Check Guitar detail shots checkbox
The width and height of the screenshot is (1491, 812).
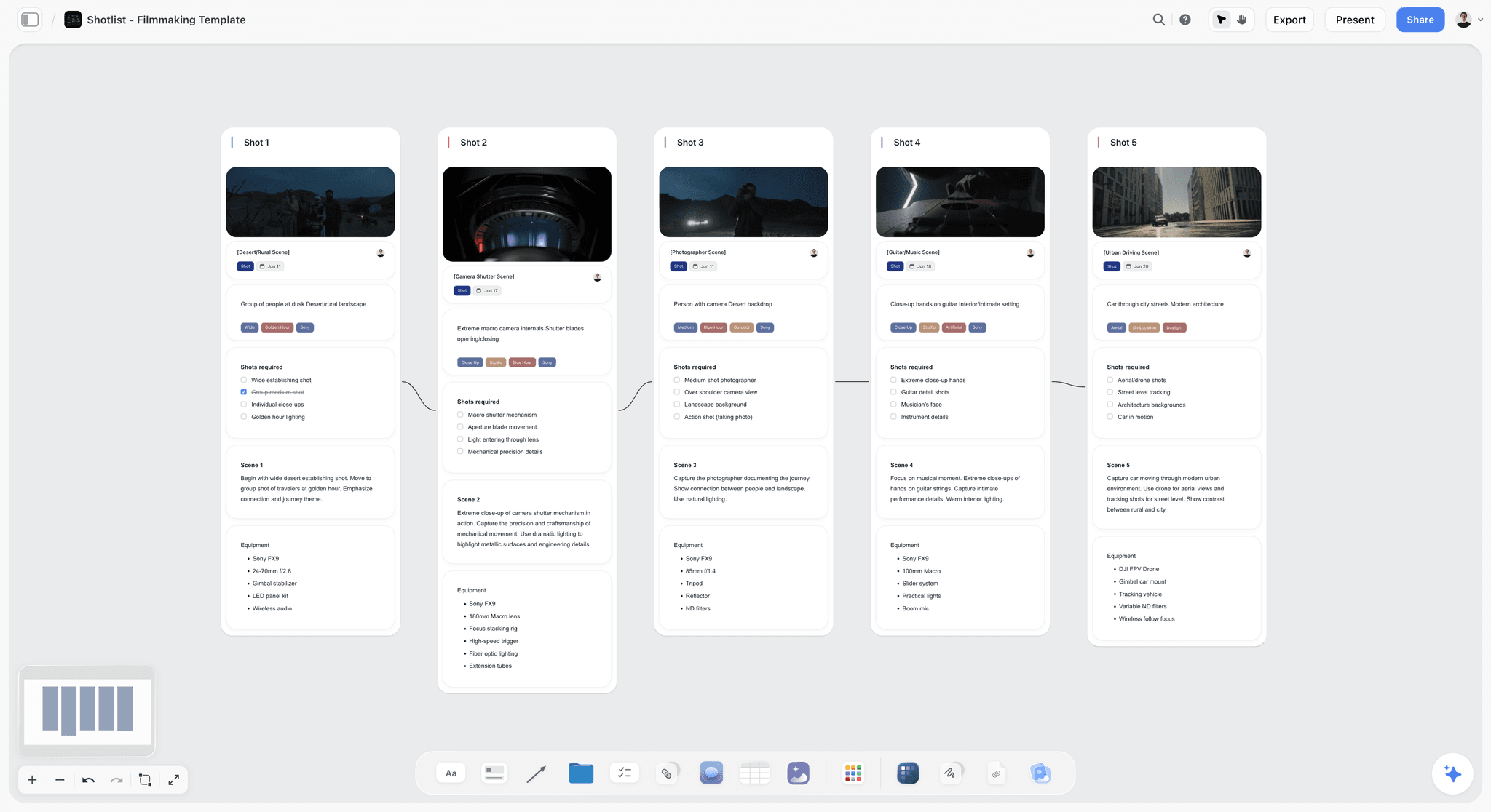pyautogui.click(x=893, y=392)
